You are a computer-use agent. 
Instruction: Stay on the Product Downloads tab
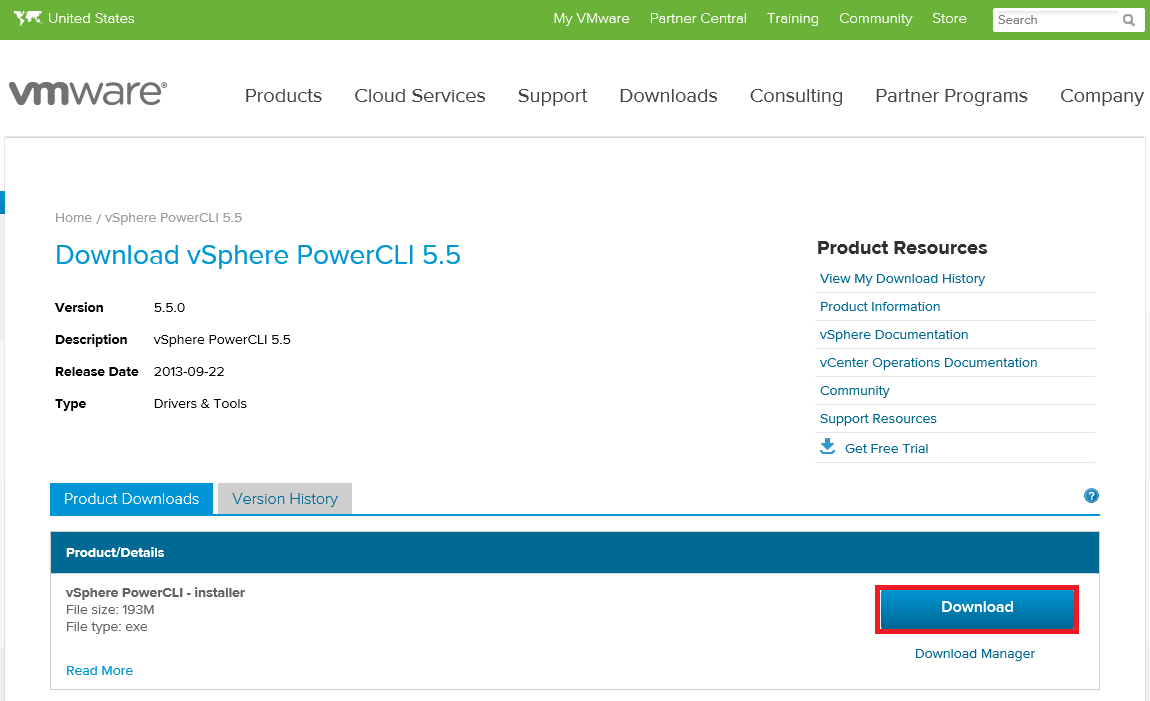point(130,498)
